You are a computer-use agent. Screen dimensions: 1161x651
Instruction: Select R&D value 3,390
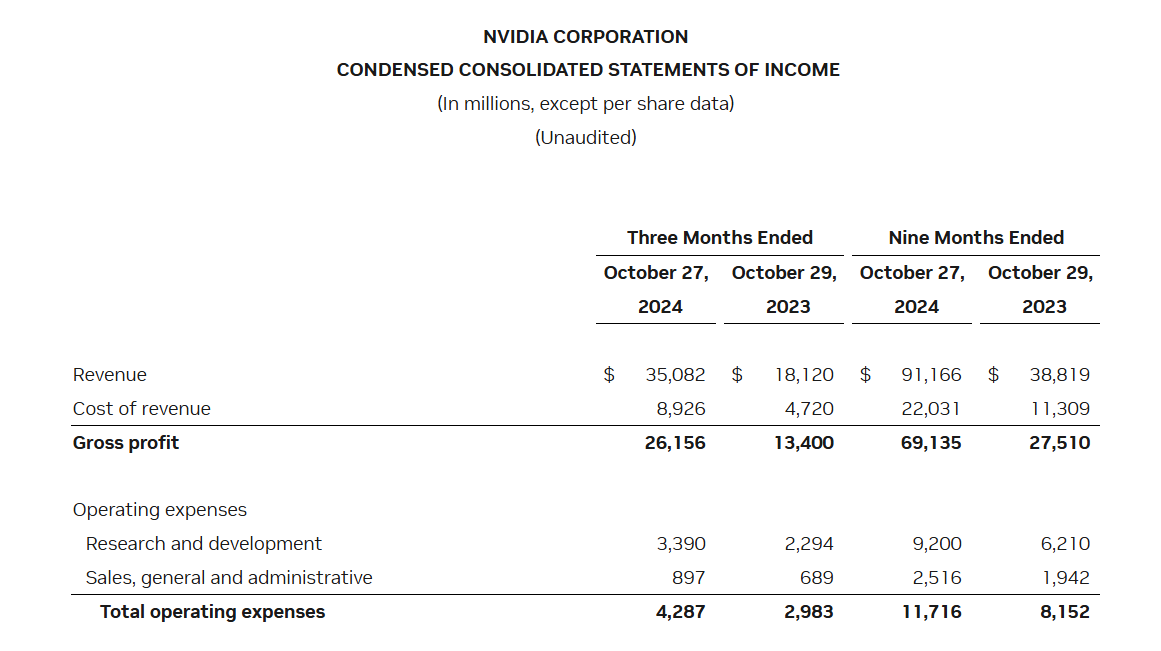pos(681,544)
